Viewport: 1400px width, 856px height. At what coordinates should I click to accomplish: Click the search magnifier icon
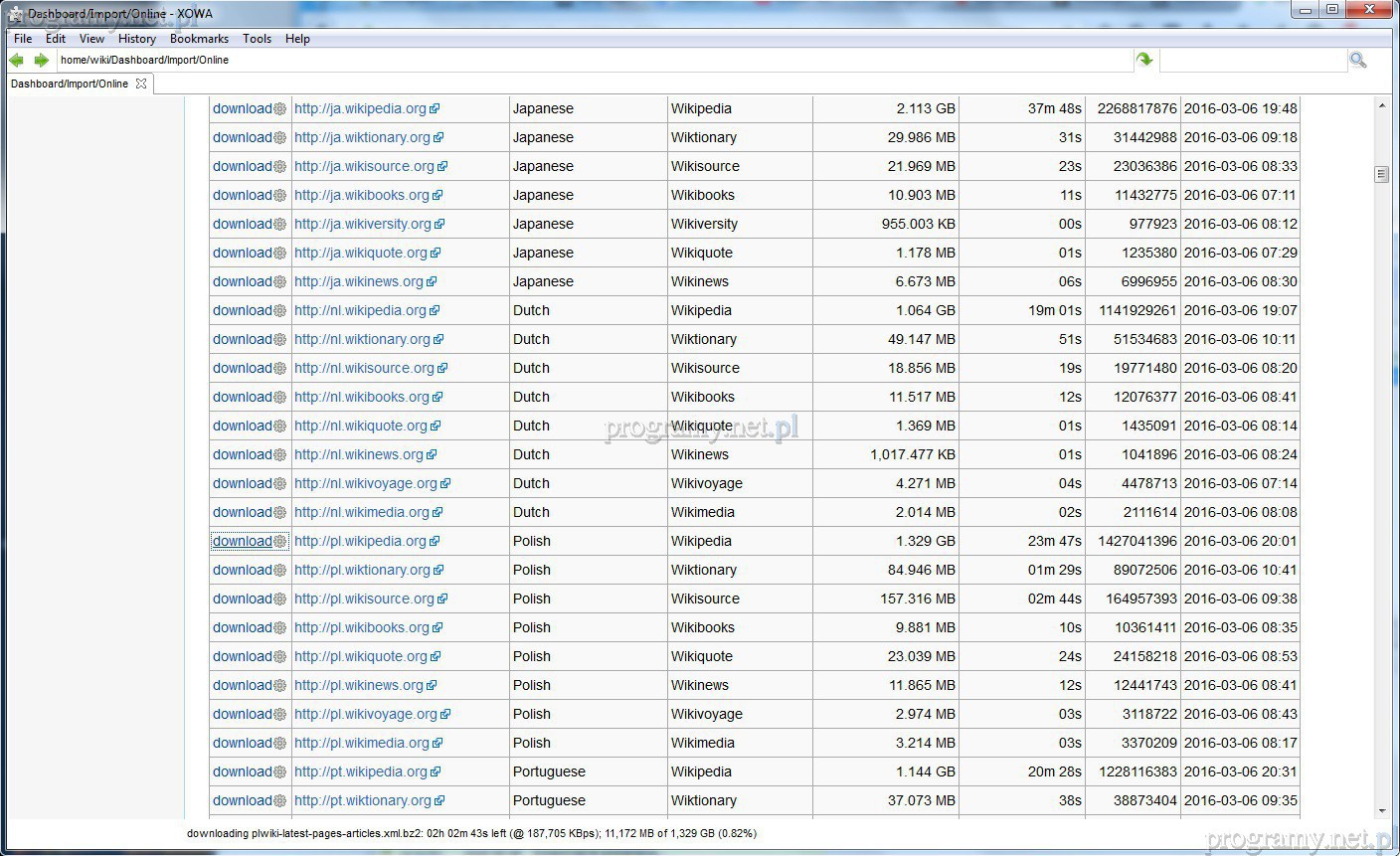1357,61
